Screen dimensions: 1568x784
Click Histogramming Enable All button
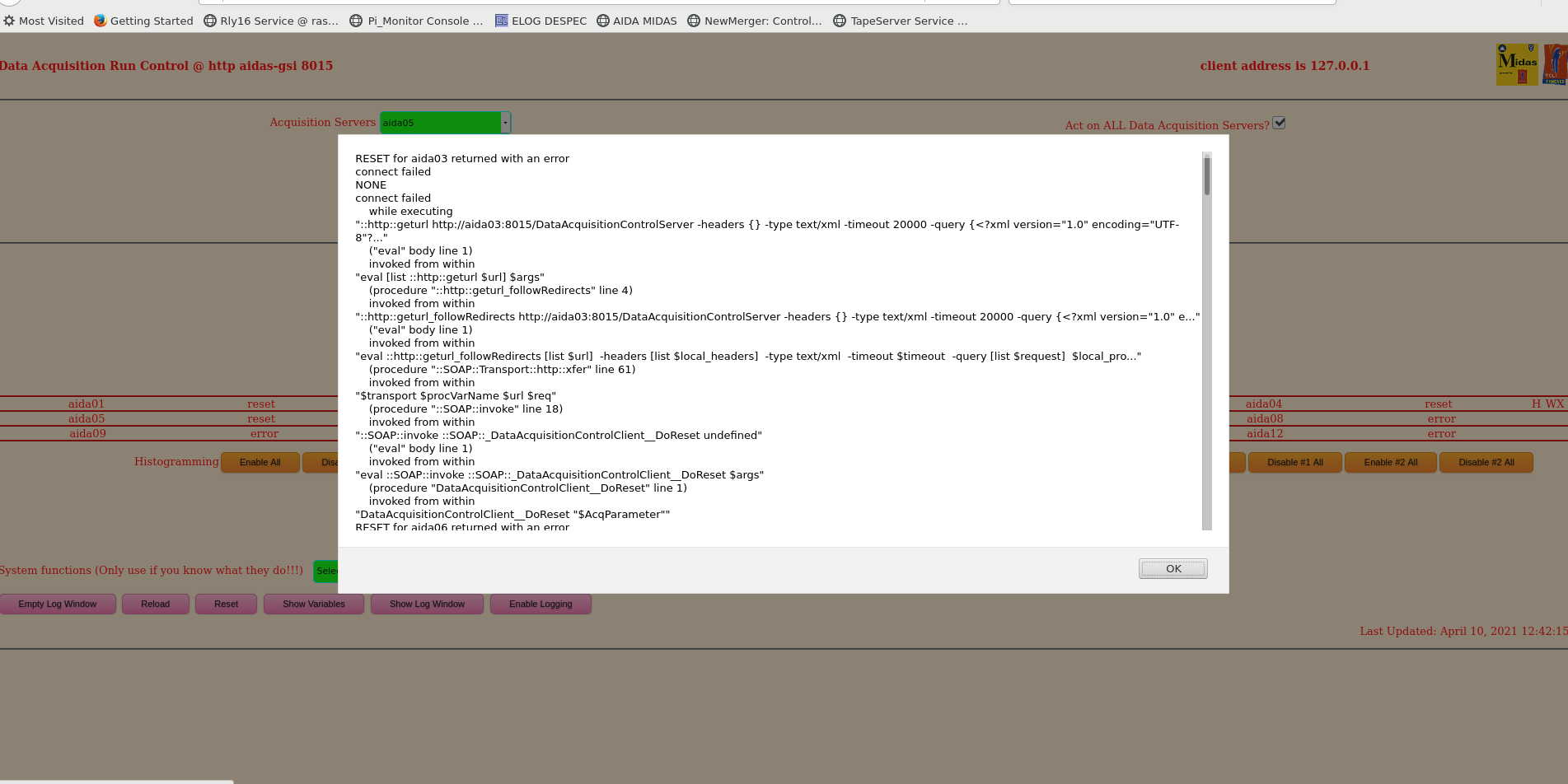point(260,462)
